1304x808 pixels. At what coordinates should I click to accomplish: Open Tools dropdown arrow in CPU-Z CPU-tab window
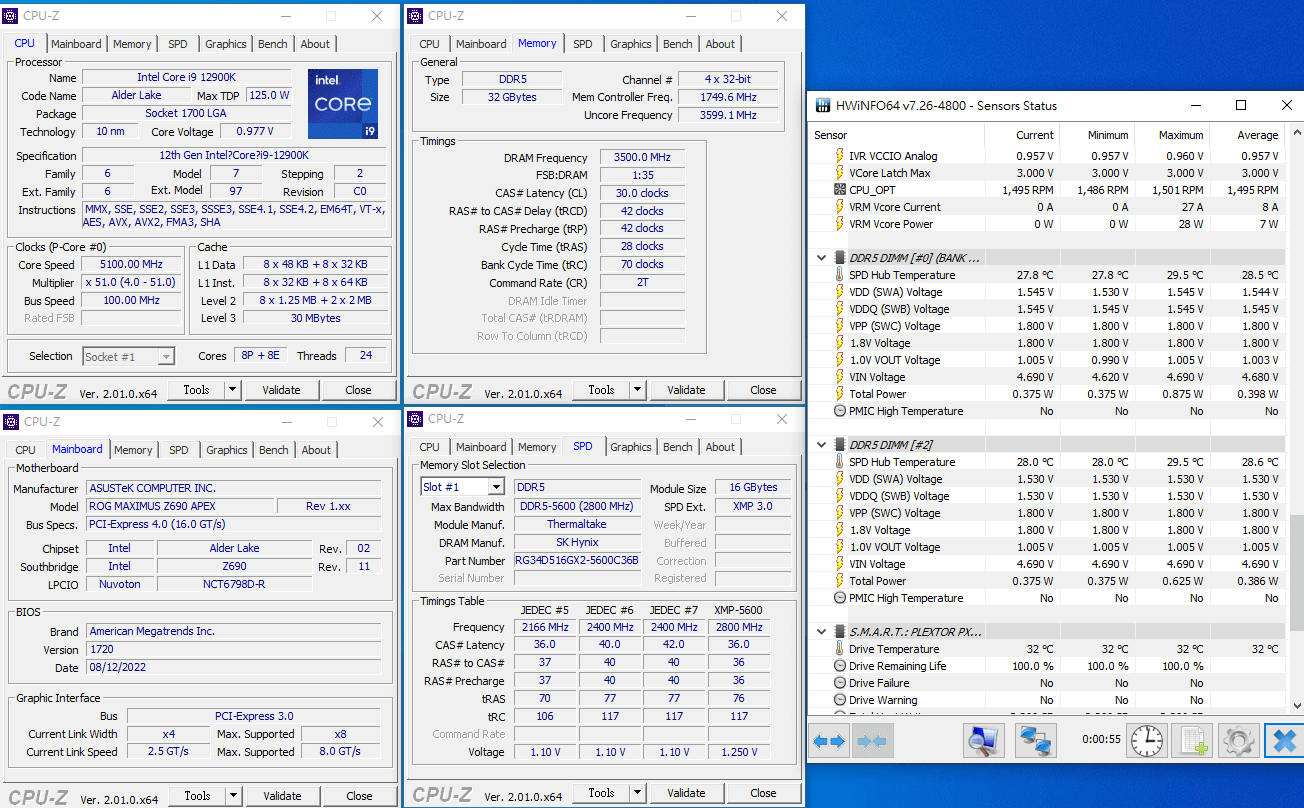click(233, 390)
